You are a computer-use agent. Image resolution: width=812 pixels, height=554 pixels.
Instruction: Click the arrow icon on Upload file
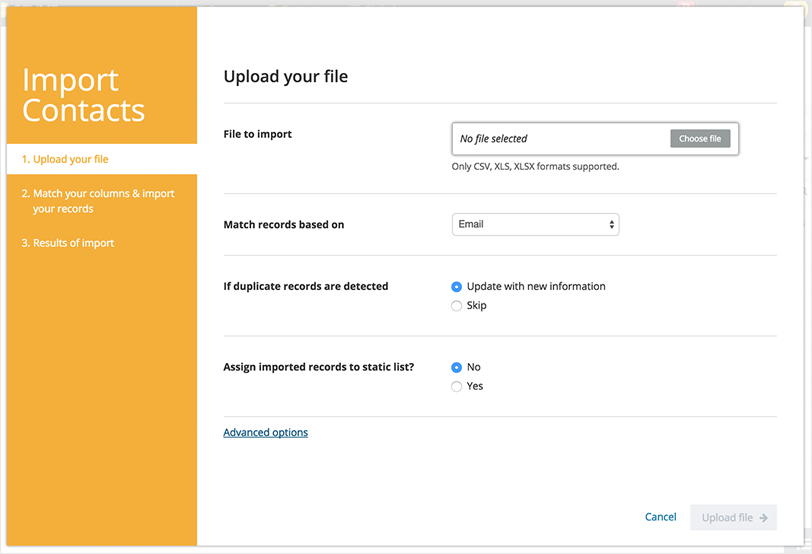(764, 518)
